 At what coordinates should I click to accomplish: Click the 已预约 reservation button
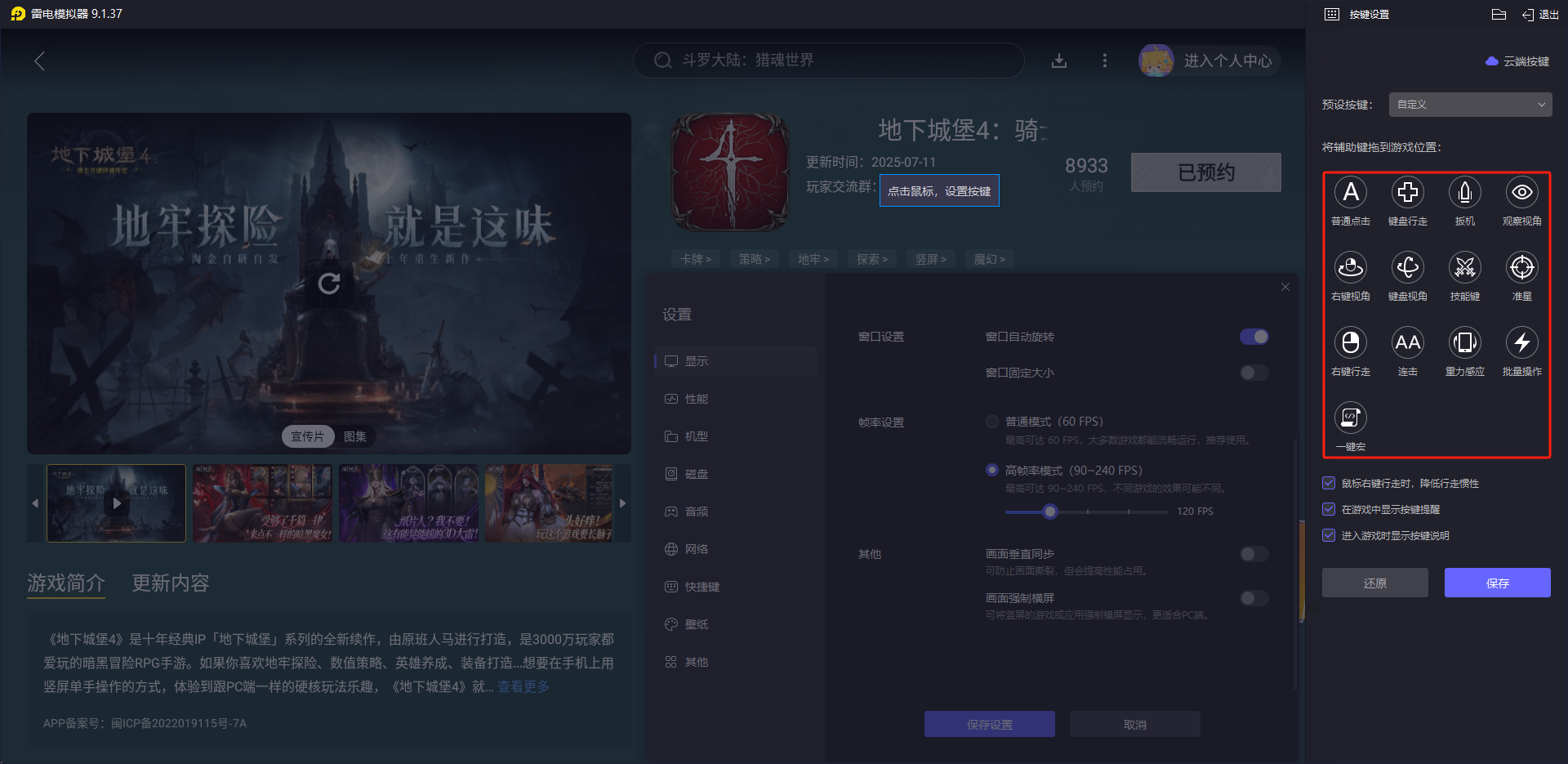[1206, 172]
